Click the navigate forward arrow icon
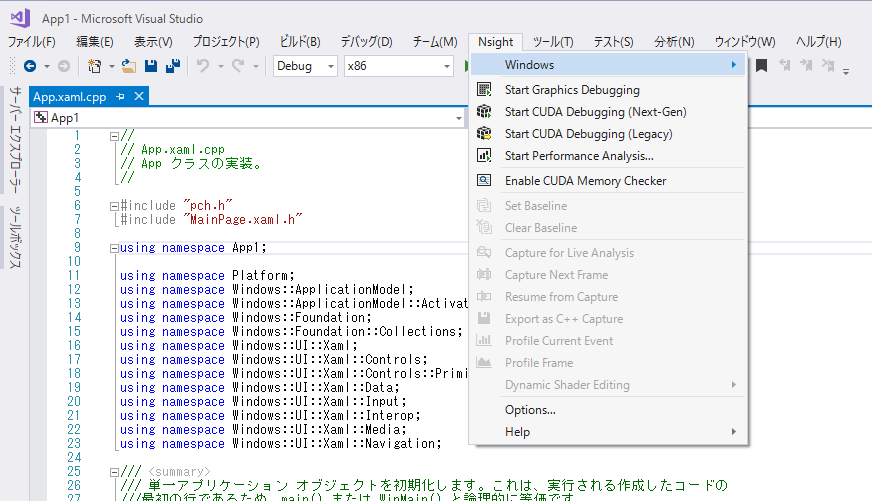The width and height of the screenshot is (872, 501). tap(64, 66)
